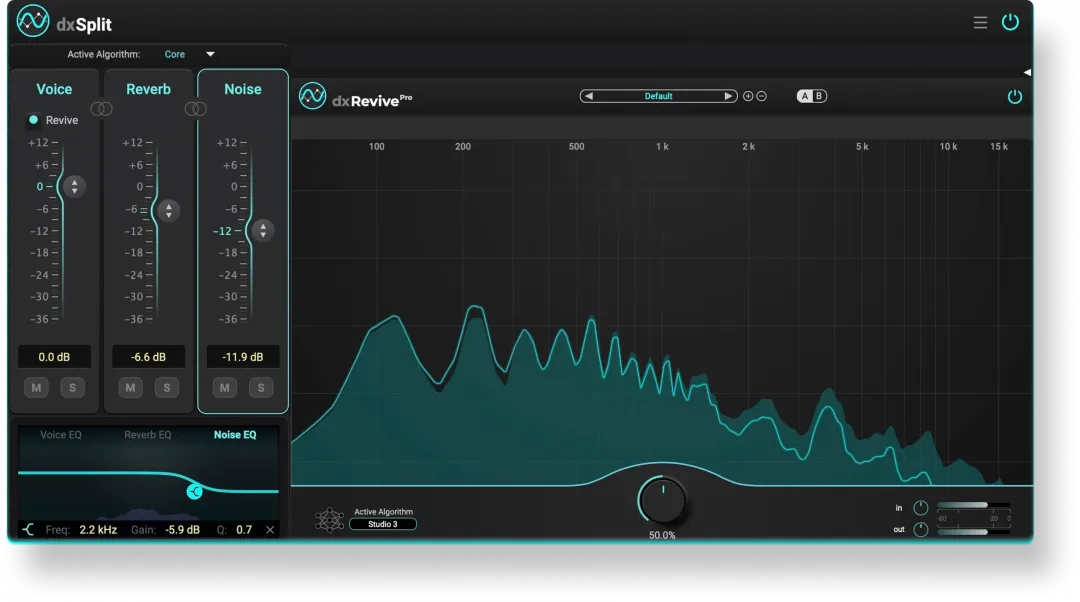The image size is (1080, 602).
Task: Switch to the Voice EQ tab
Action: pyautogui.click(x=61, y=435)
